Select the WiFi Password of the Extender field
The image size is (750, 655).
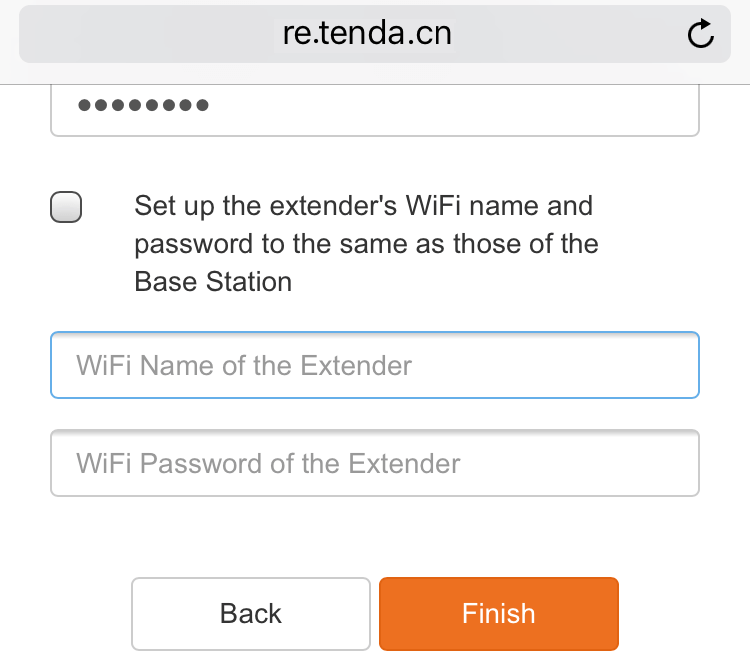[x=374, y=463]
